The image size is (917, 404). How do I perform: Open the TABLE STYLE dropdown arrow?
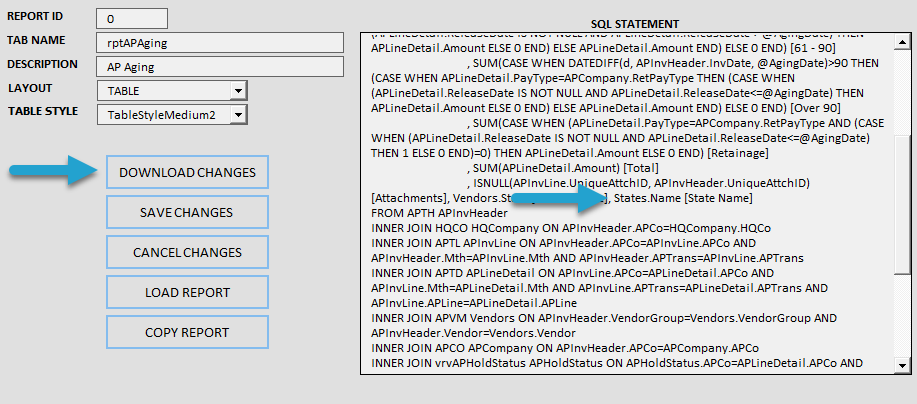coord(238,115)
